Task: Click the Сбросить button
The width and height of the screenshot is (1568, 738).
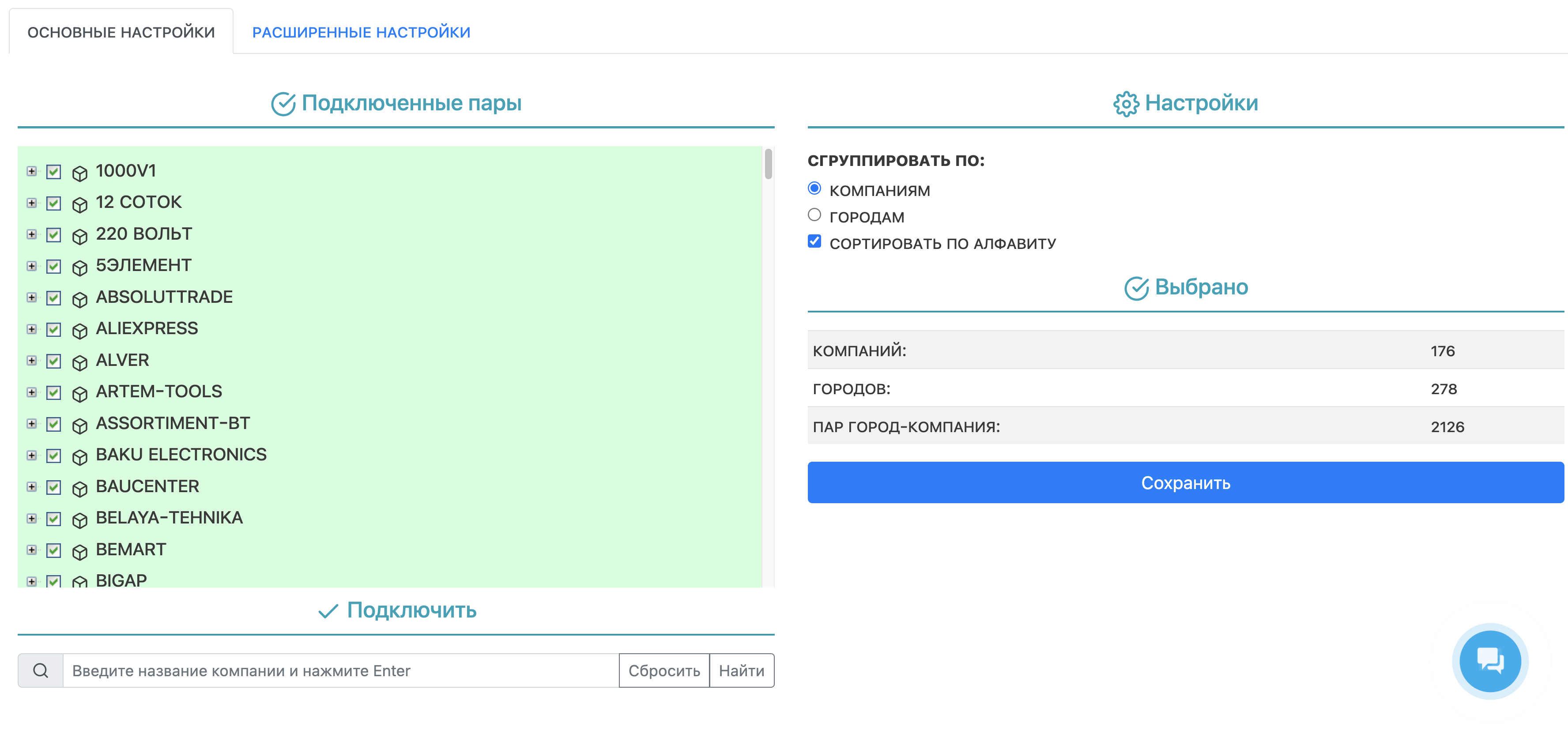Action: [x=664, y=670]
